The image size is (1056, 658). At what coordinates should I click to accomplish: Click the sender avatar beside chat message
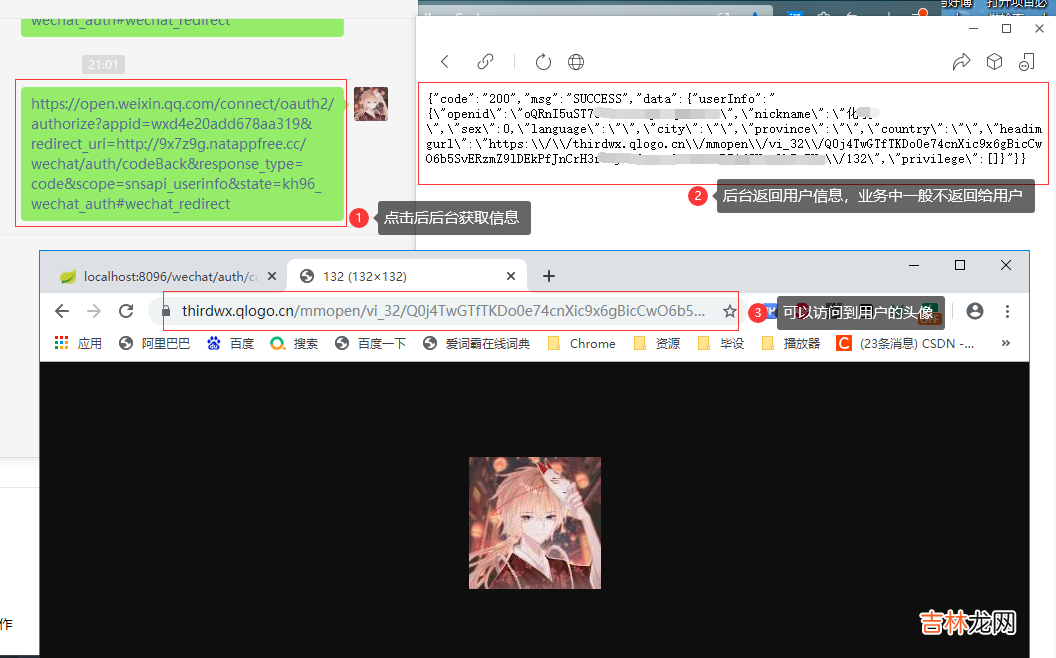pyautogui.click(x=371, y=104)
